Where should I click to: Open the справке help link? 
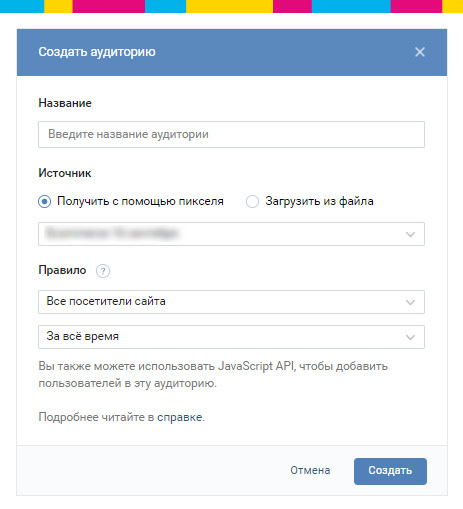coord(180,417)
